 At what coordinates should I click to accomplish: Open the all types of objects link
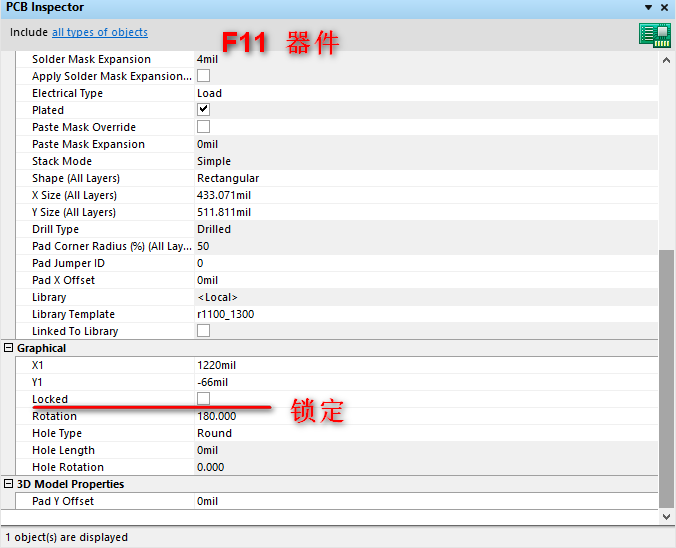pos(100,32)
